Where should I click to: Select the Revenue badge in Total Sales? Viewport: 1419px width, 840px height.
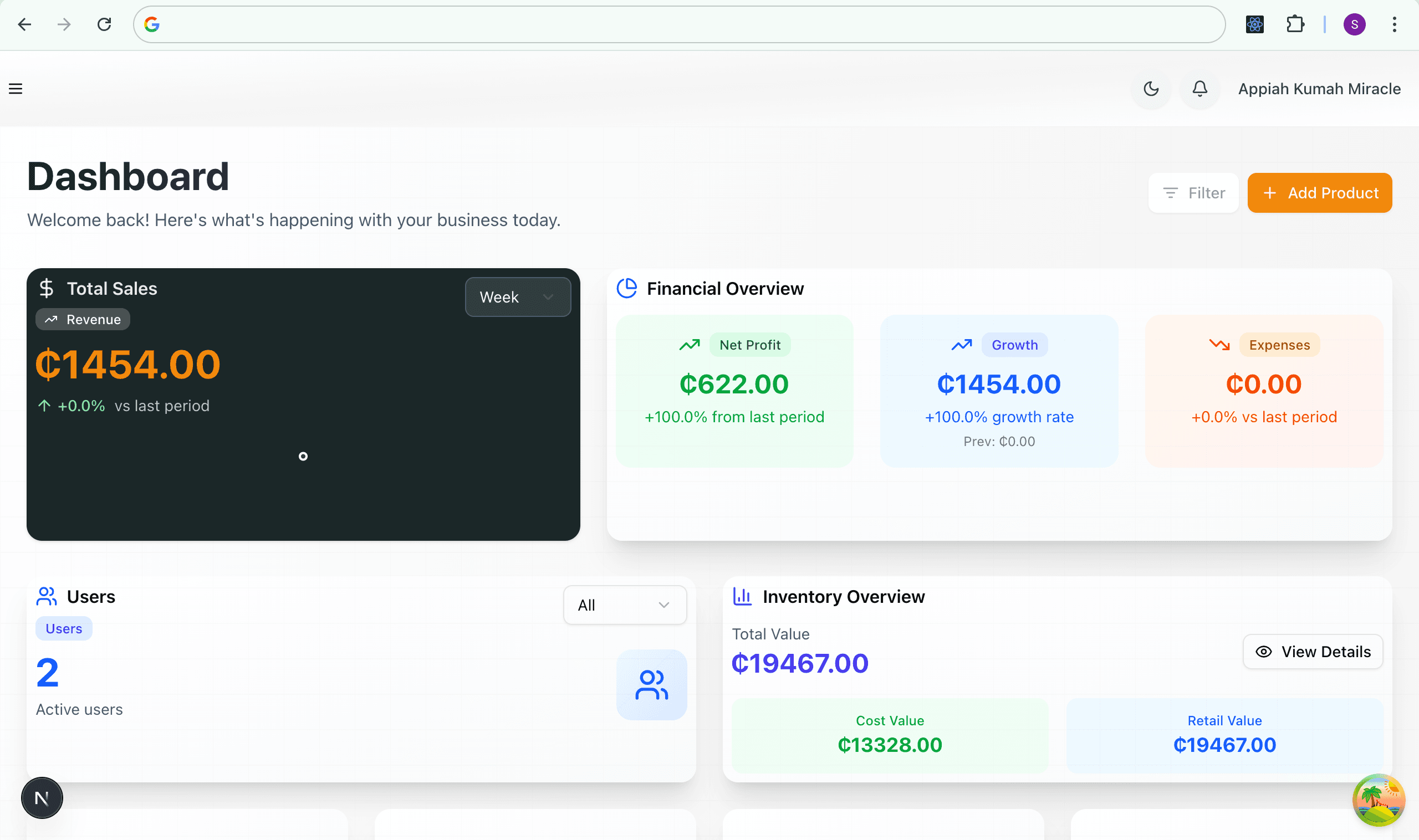(x=83, y=319)
